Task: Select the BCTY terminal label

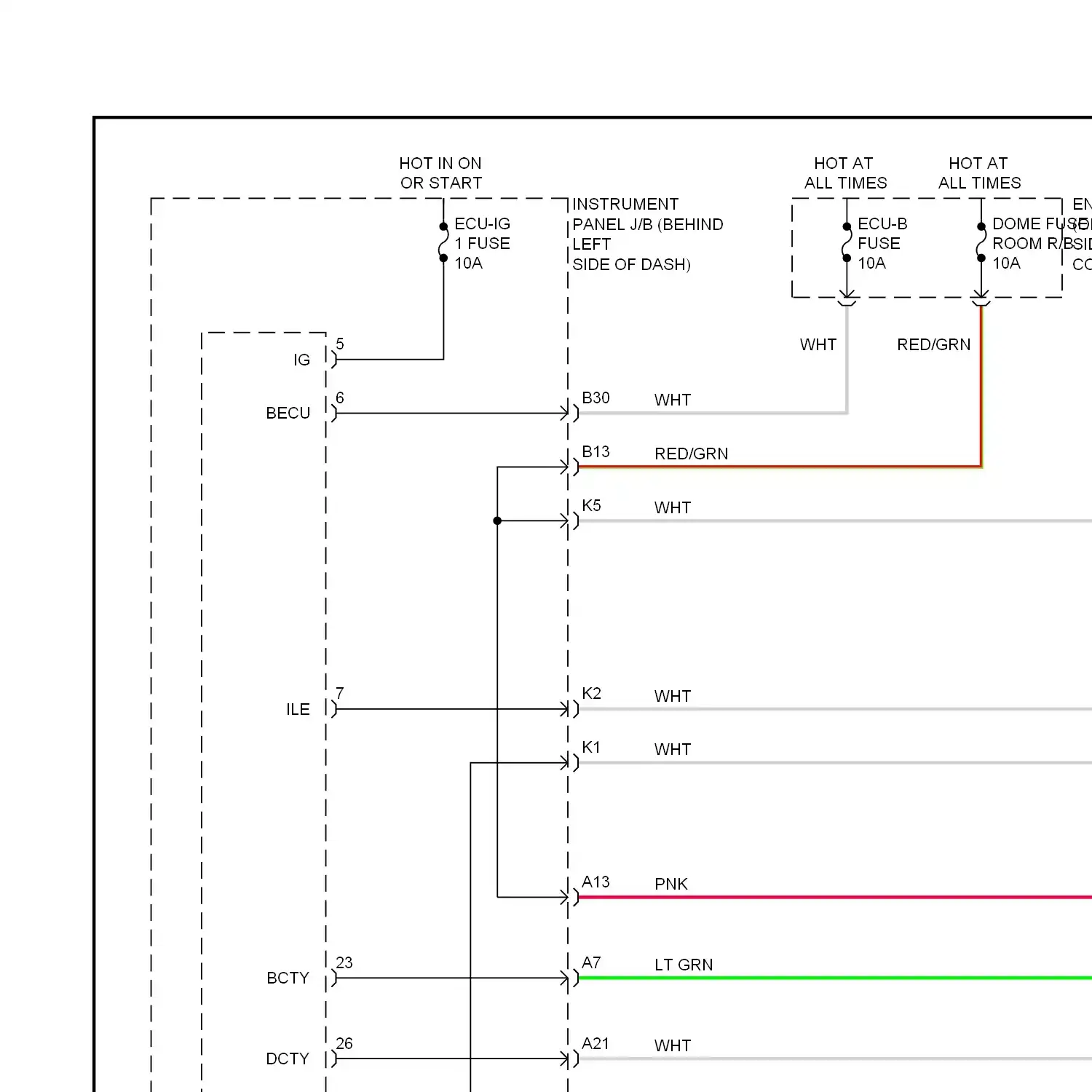Action: pos(288,978)
